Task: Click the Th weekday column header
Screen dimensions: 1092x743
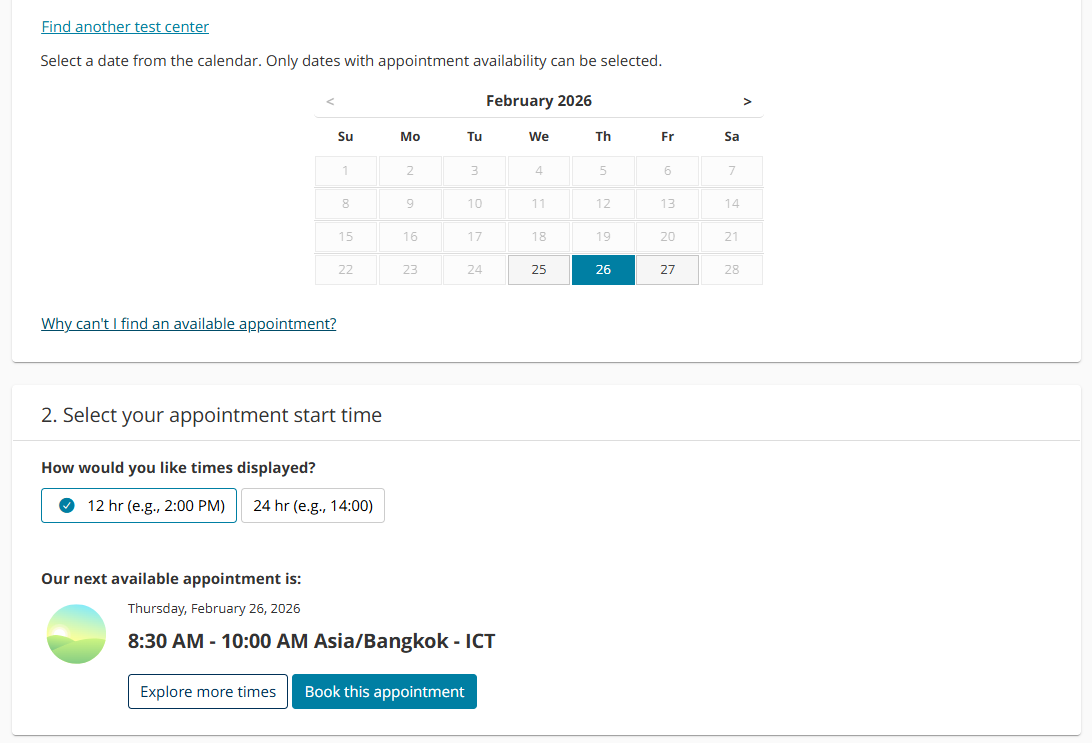Action: point(603,137)
